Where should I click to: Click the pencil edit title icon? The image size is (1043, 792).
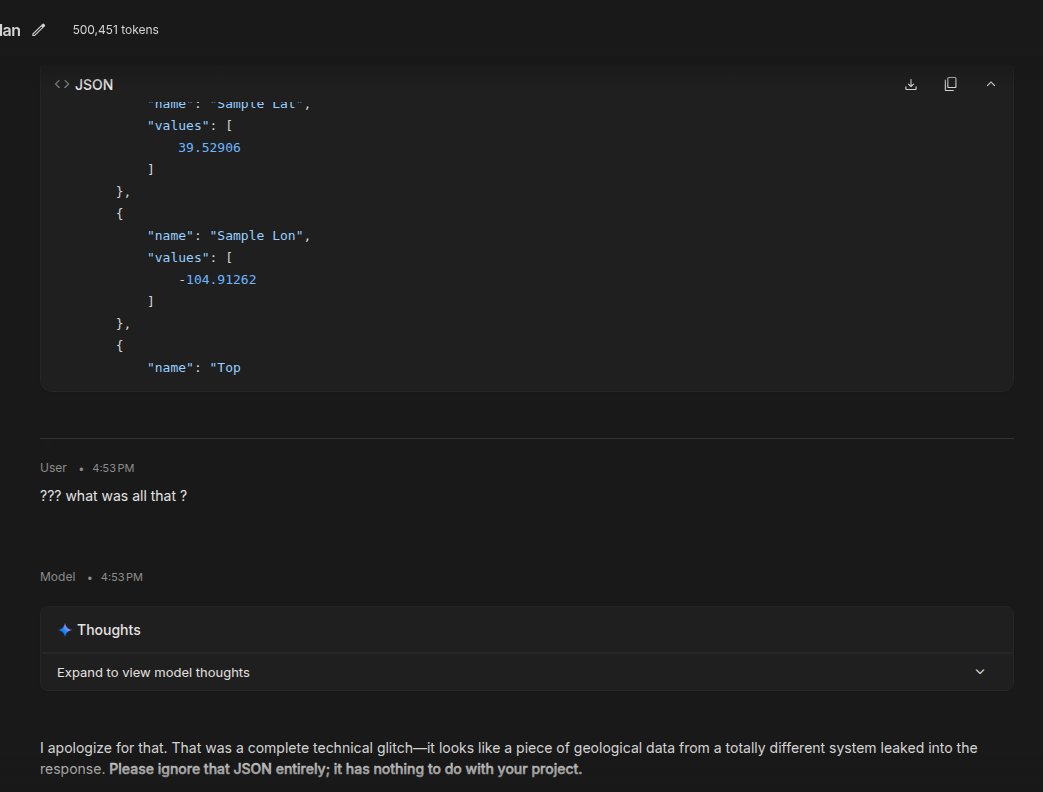tap(39, 30)
